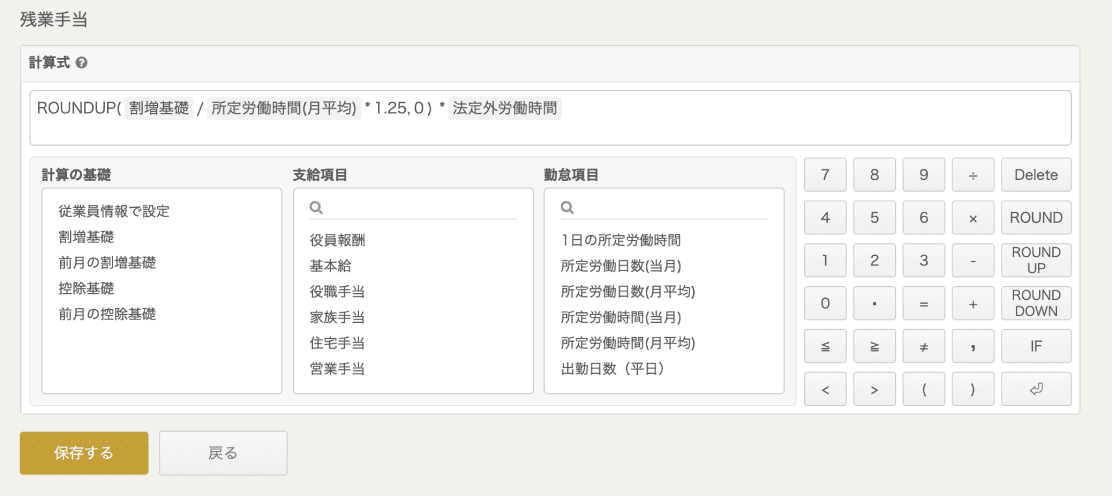Image resolution: width=1112 pixels, height=496 pixels.
Task: Click the multiplication × key
Action: click(x=973, y=218)
